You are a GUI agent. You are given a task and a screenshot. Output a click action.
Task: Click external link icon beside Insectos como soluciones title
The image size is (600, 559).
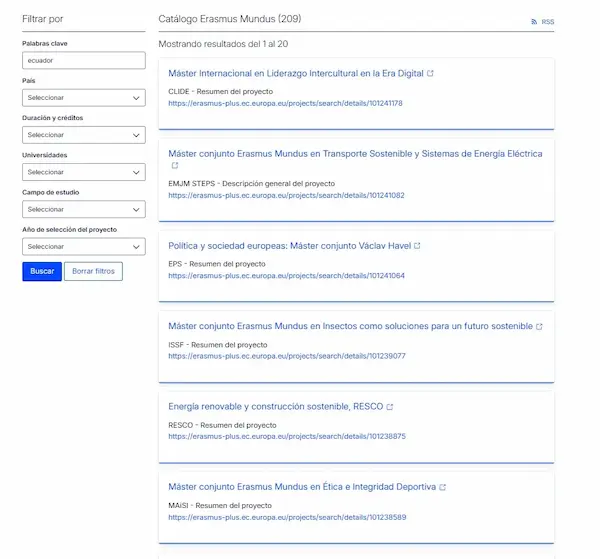click(539, 327)
